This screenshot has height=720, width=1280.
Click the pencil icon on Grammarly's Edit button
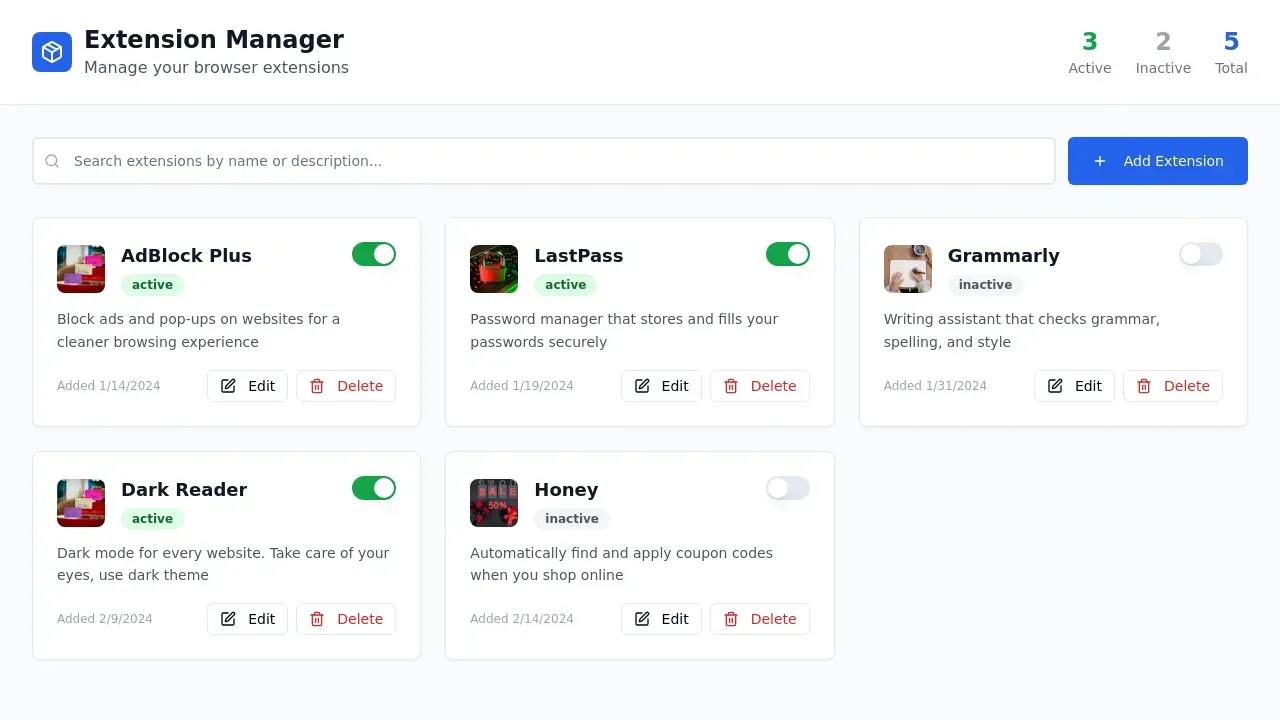pos(1055,385)
